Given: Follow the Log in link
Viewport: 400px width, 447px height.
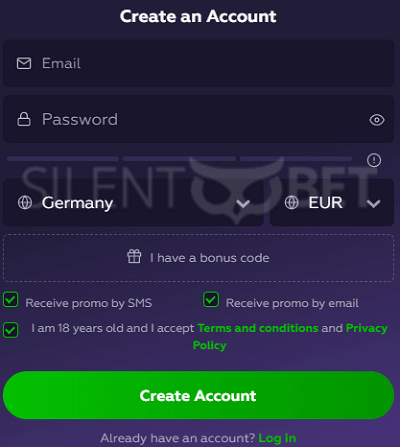Looking at the screenshot, I should (x=277, y=438).
